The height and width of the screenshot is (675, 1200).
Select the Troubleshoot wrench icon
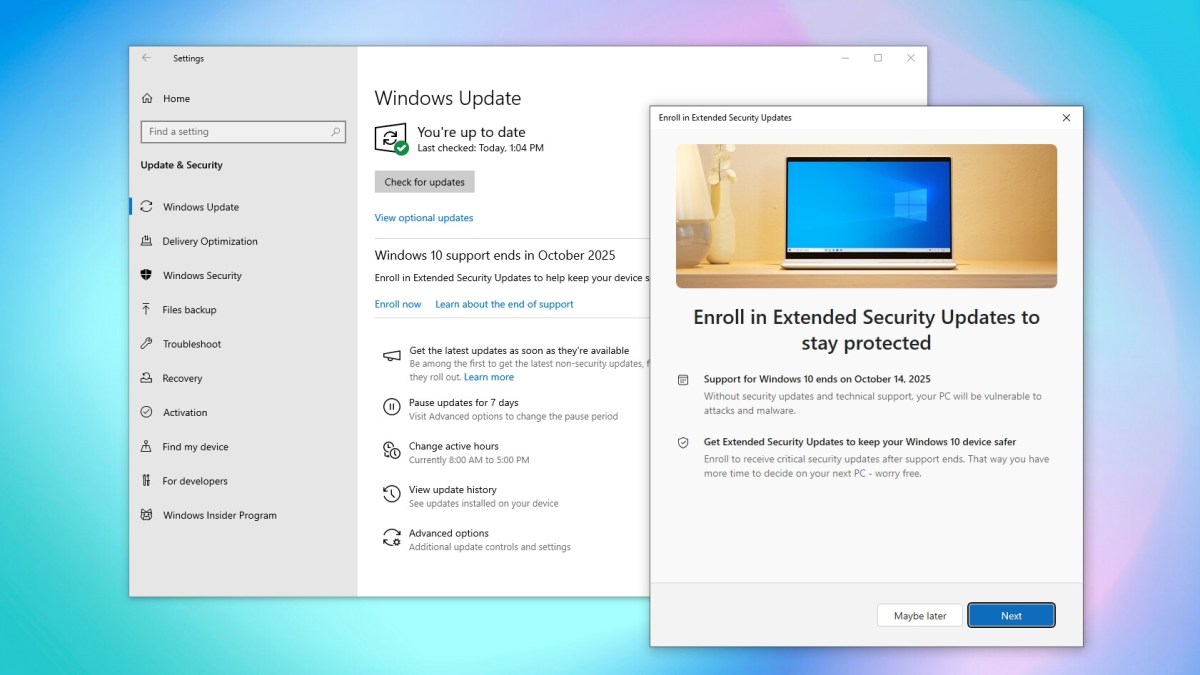click(146, 344)
